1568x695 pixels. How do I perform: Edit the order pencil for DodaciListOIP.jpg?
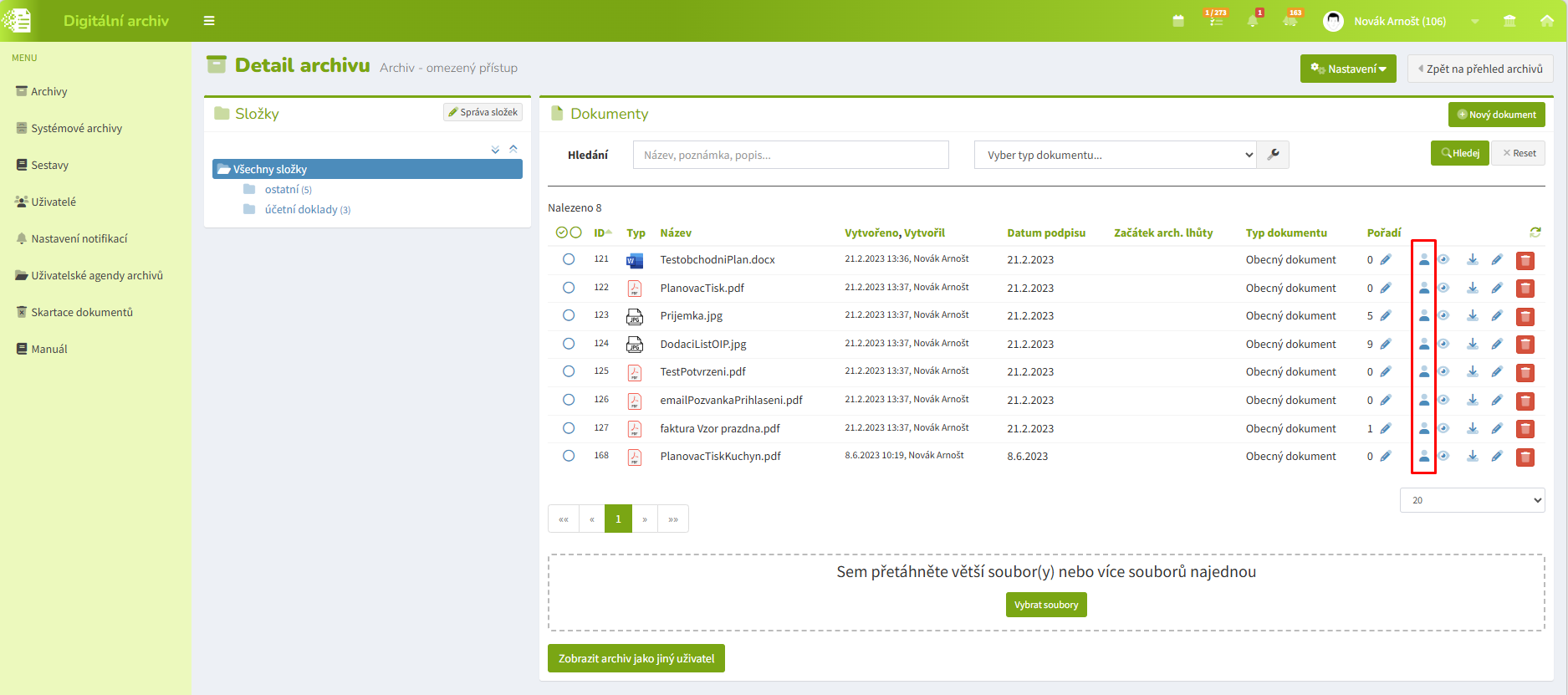click(x=1386, y=344)
